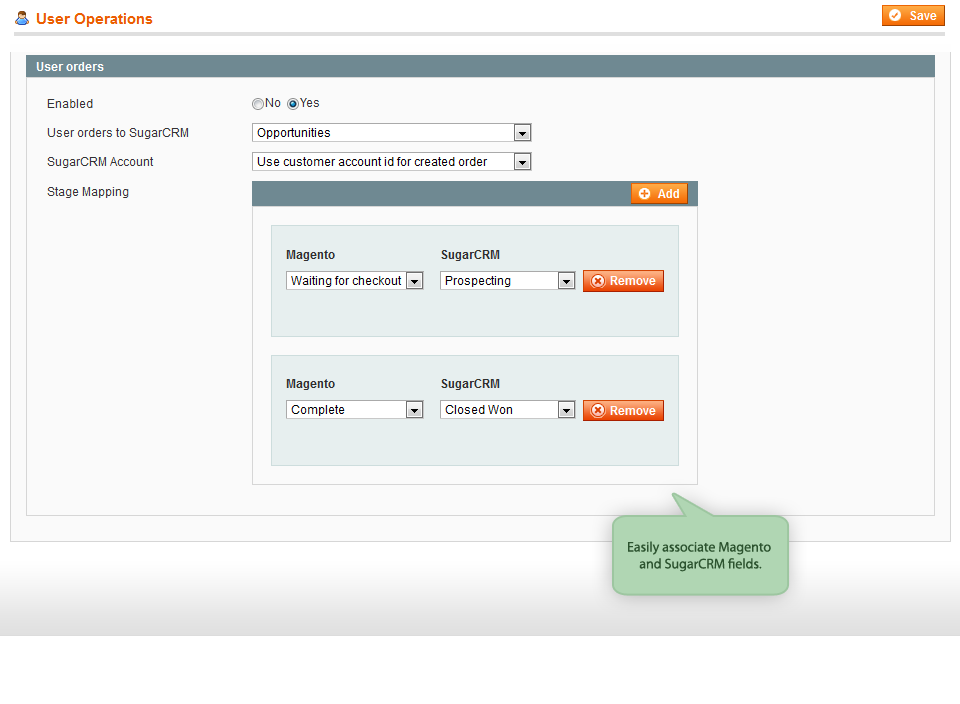Click the User Operations page title
The height and width of the screenshot is (704, 960).
coord(94,19)
